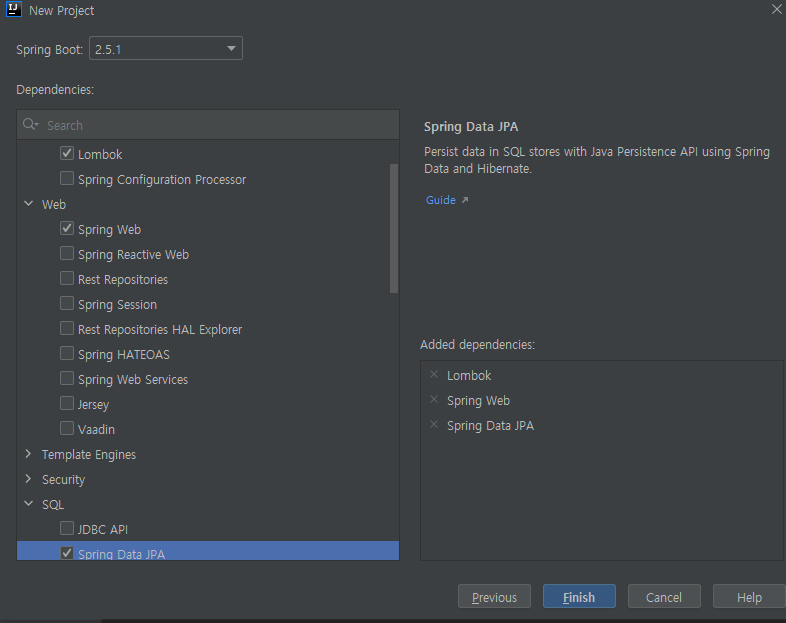Click the IntelliJ IDEA logo icon
Image resolution: width=786 pixels, height=623 pixels.
(x=14, y=10)
